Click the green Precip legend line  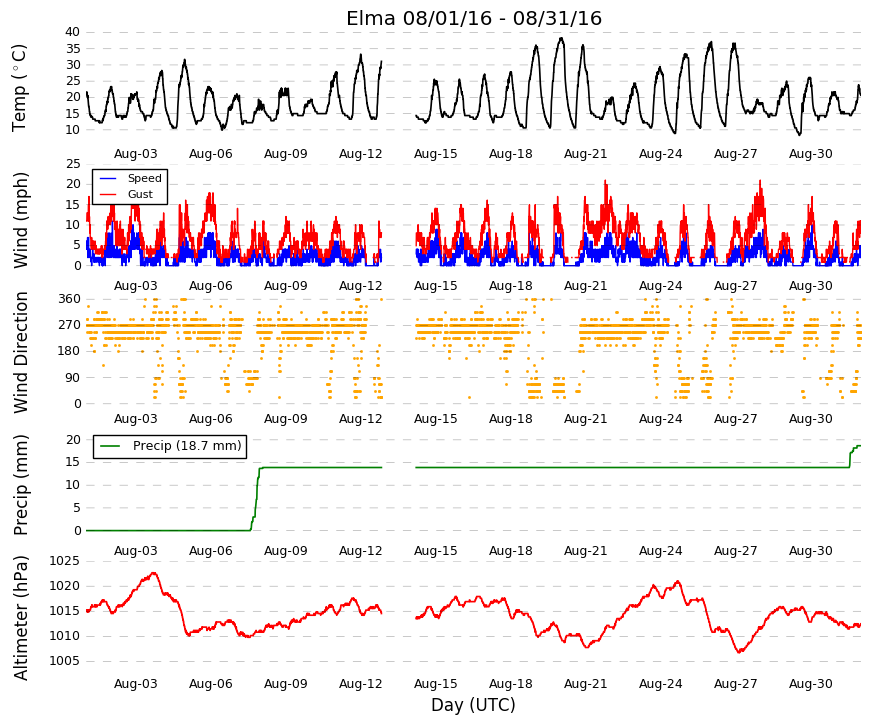109,446
